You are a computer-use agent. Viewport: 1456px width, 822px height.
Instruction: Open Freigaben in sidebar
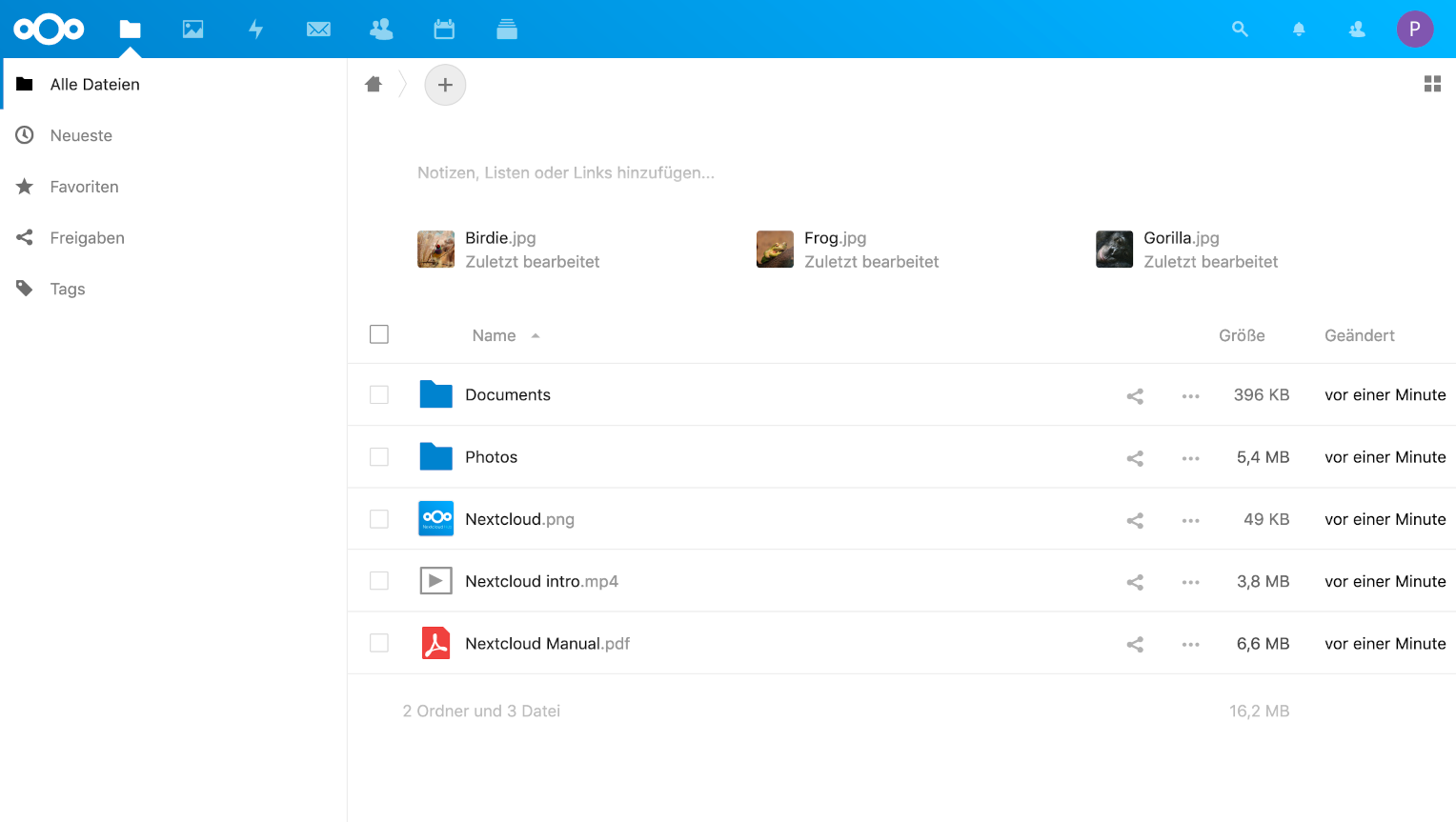173,237
